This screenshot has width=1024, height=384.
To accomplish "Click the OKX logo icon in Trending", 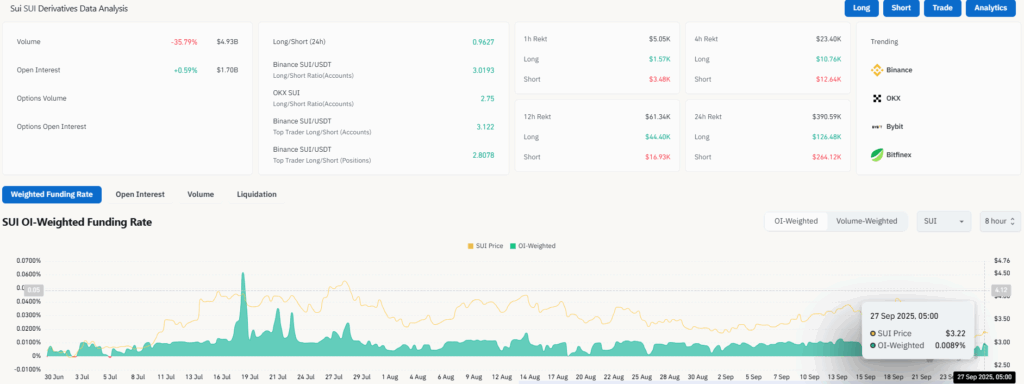I will (877, 99).
